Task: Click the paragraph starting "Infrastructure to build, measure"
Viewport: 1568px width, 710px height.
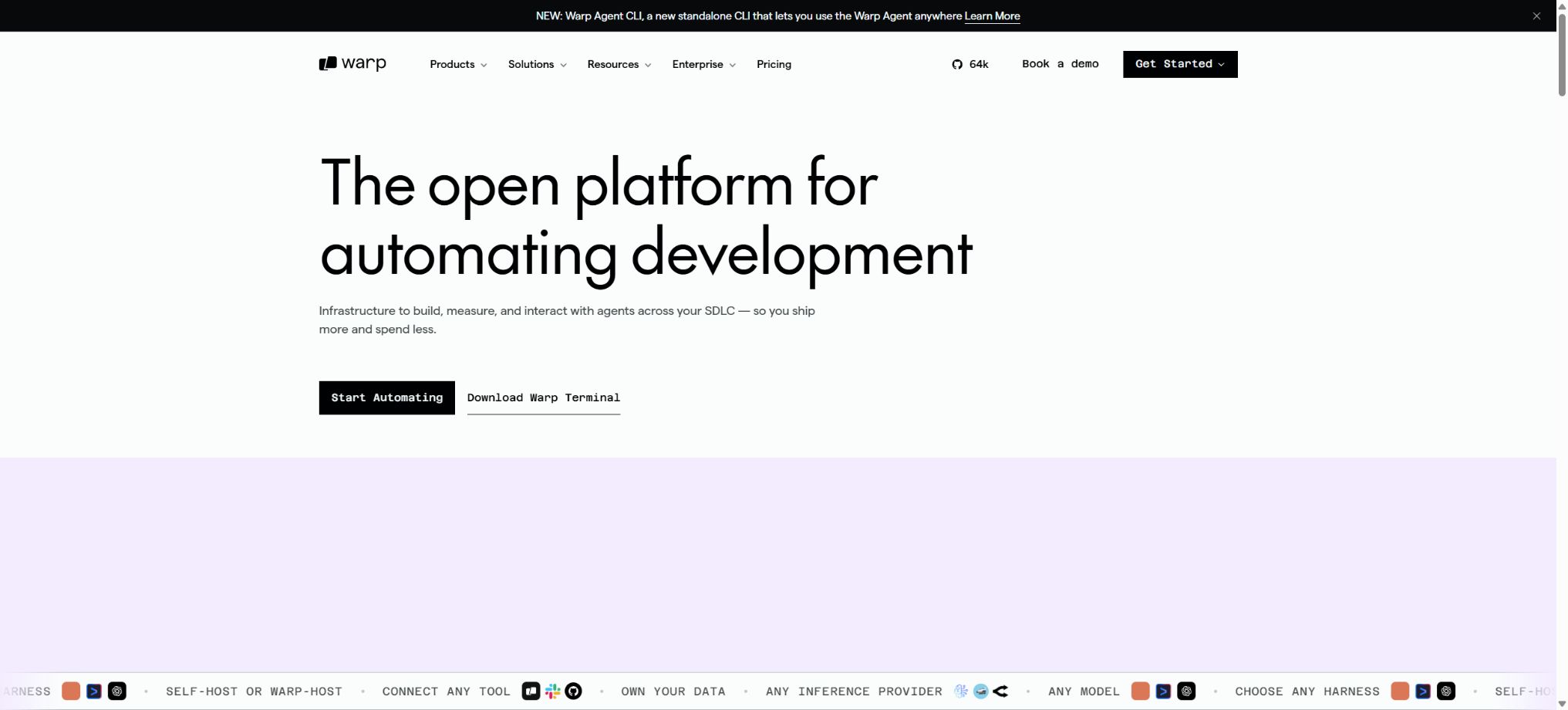Action: click(x=567, y=320)
